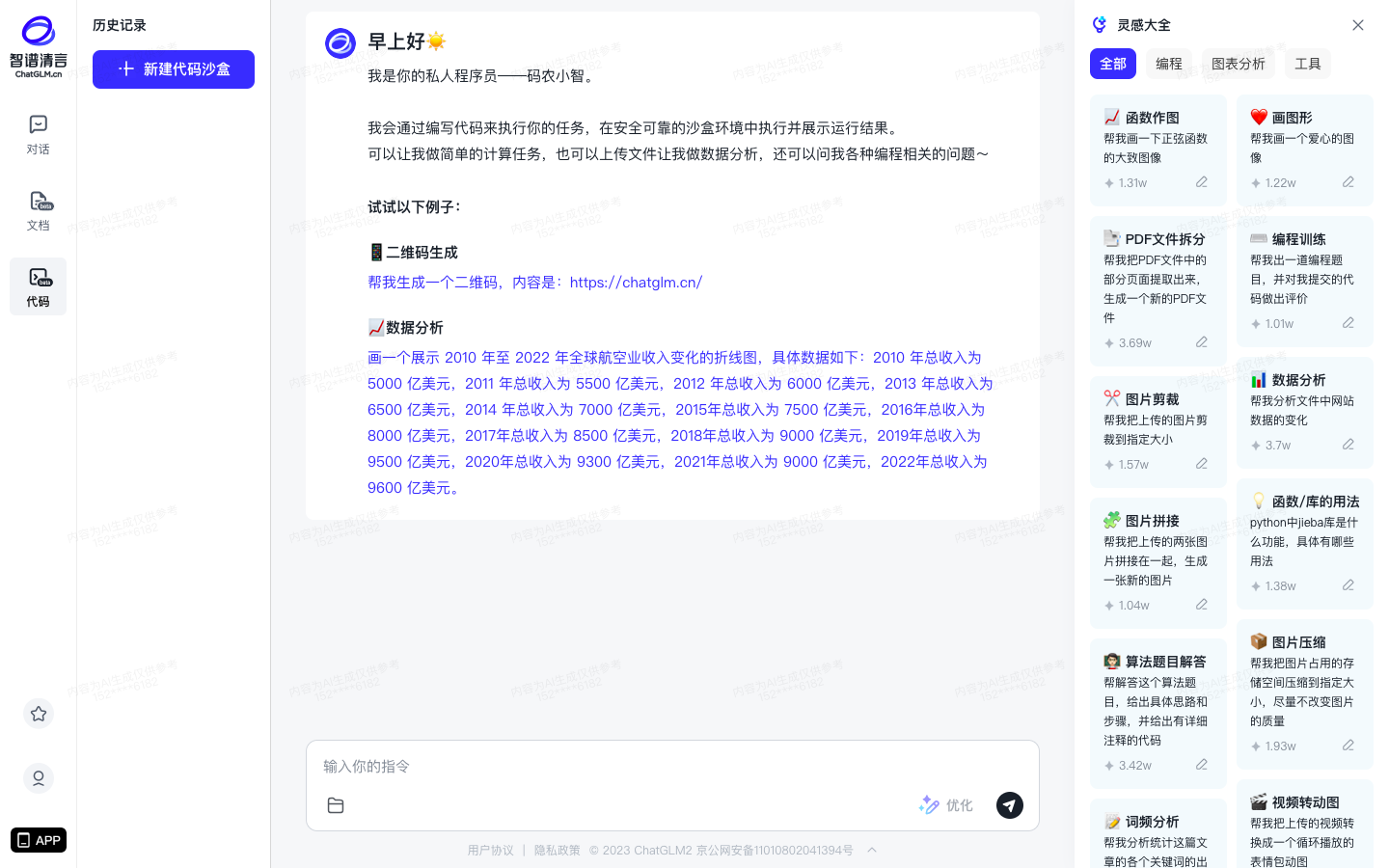Open the 文档 document section
The height and width of the screenshot is (868, 1389).
tap(39, 210)
